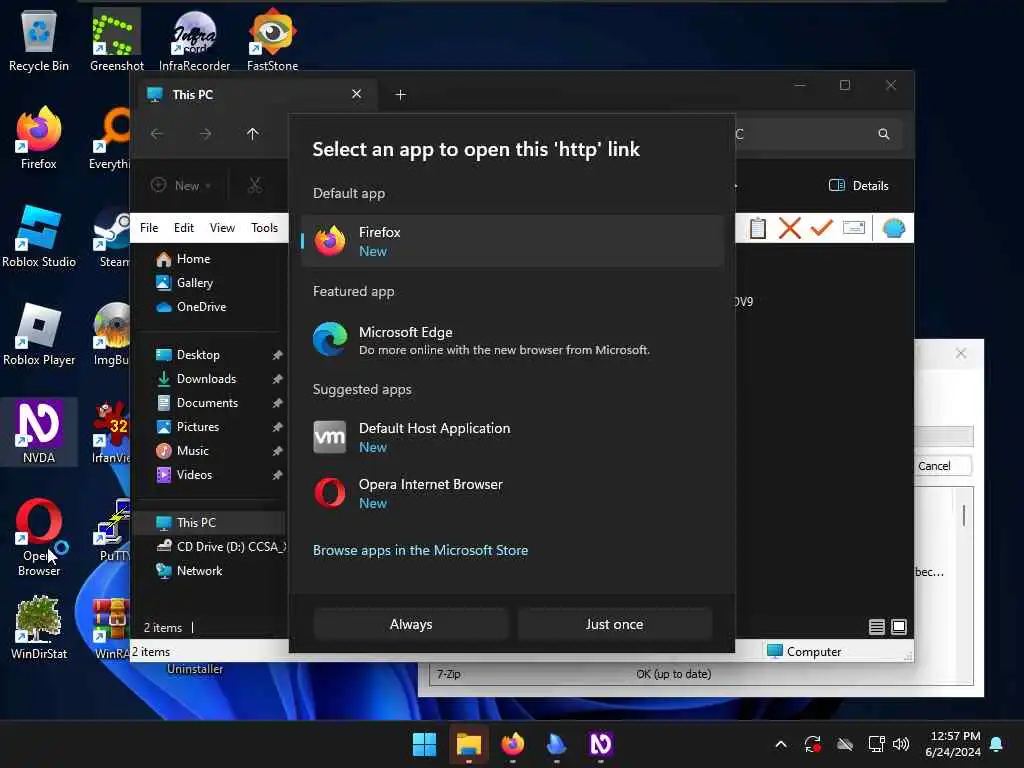Click Cancel in background dialog
This screenshot has height=768, width=1024.
[935, 466]
